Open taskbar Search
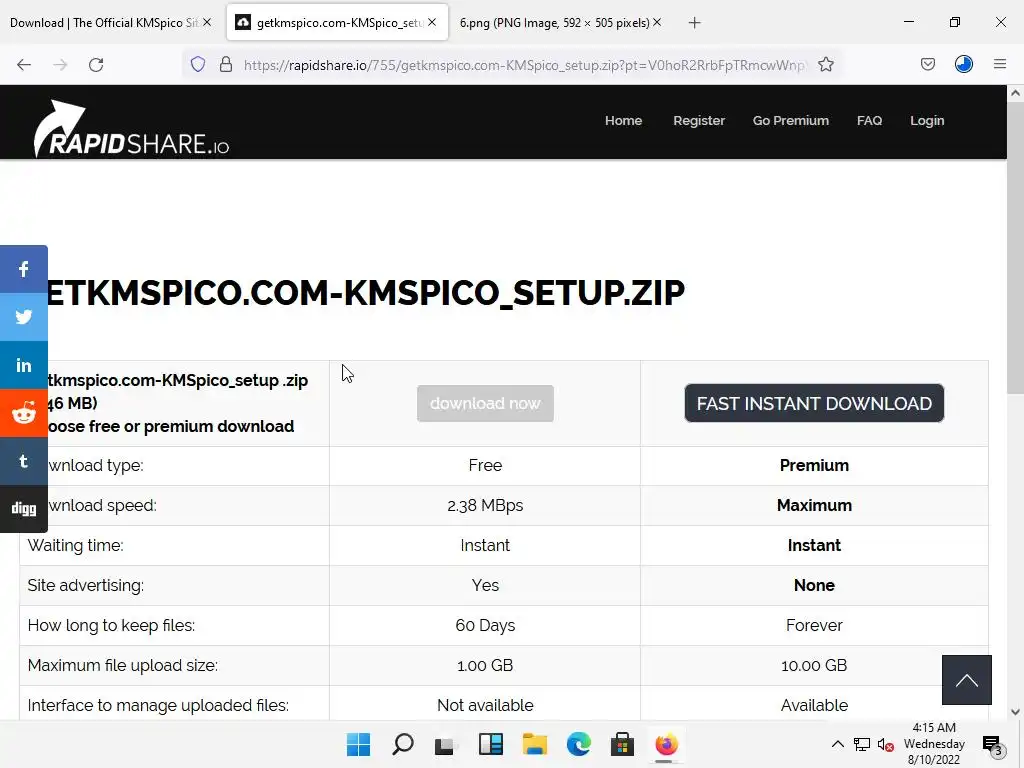1024x768 pixels. pos(402,744)
